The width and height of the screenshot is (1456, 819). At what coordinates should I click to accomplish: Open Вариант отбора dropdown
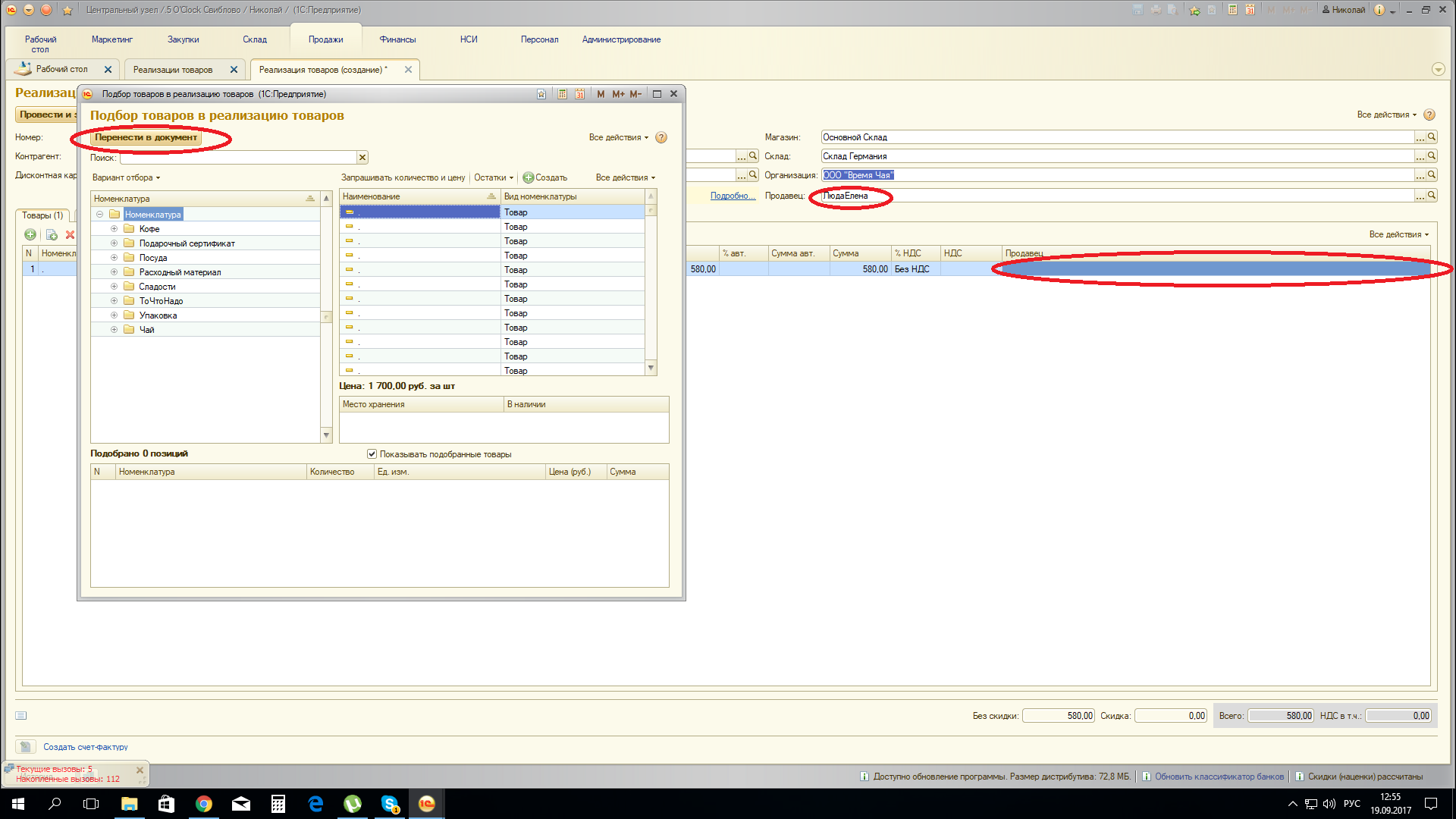tap(126, 177)
